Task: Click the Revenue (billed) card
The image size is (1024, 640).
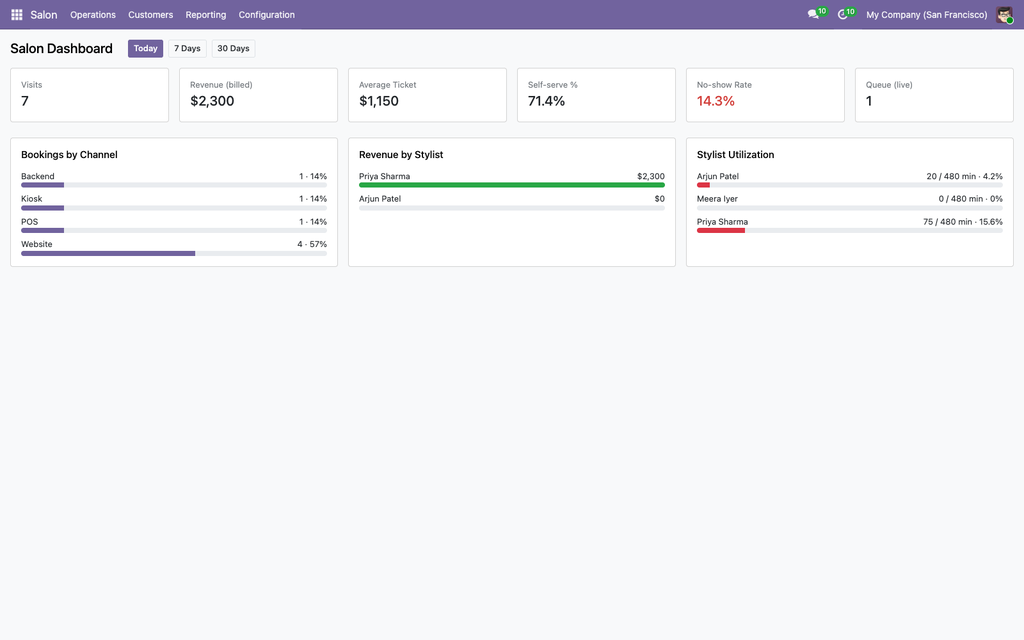Action: click(x=259, y=95)
